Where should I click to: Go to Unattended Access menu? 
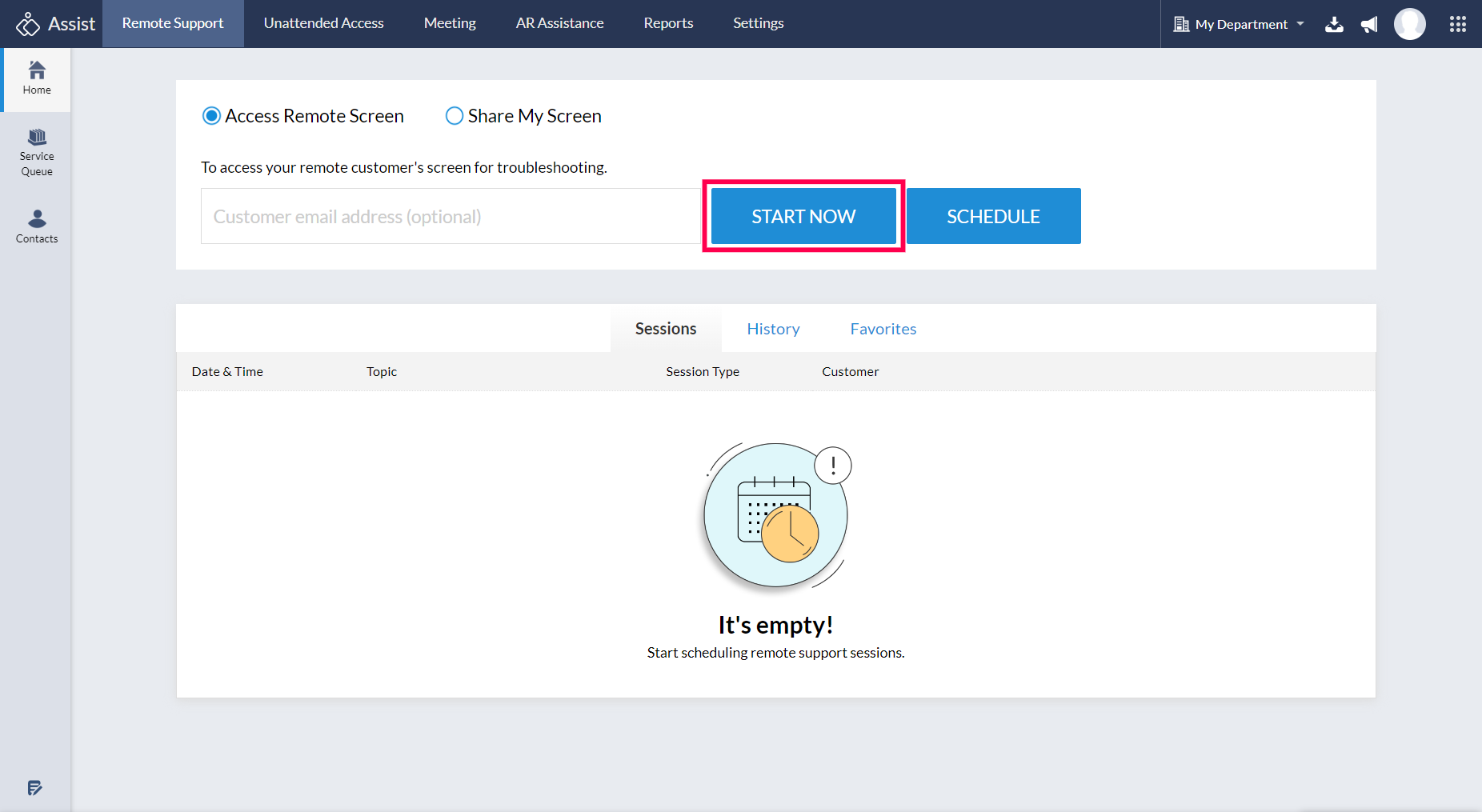point(323,23)
